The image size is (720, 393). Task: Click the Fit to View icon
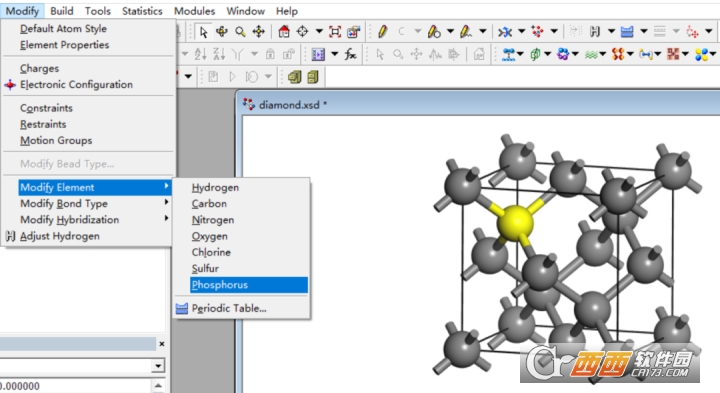click(335, 31)
